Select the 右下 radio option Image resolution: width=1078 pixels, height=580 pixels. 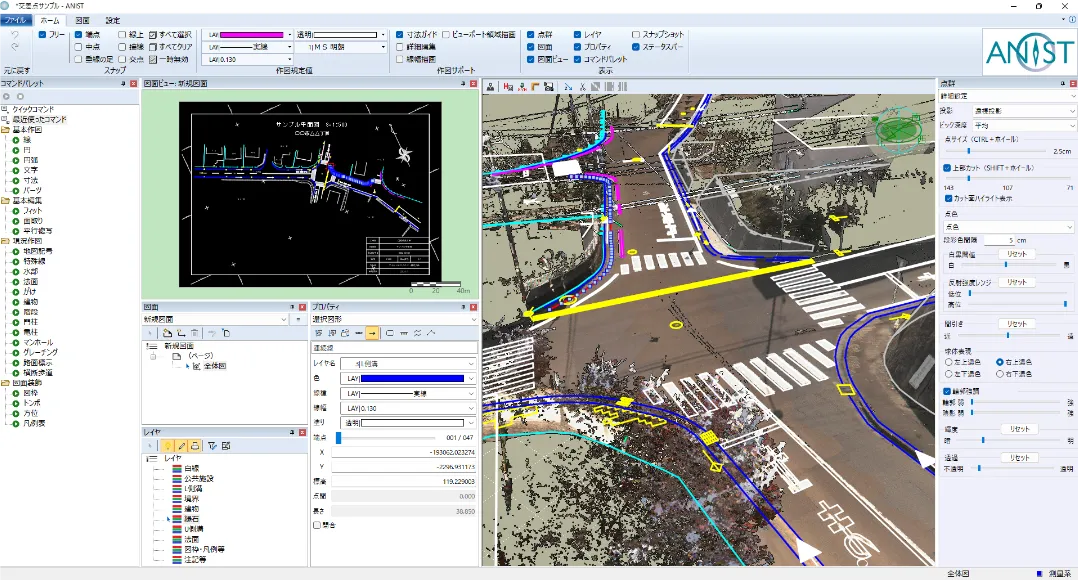click(x=1000, y=374)
